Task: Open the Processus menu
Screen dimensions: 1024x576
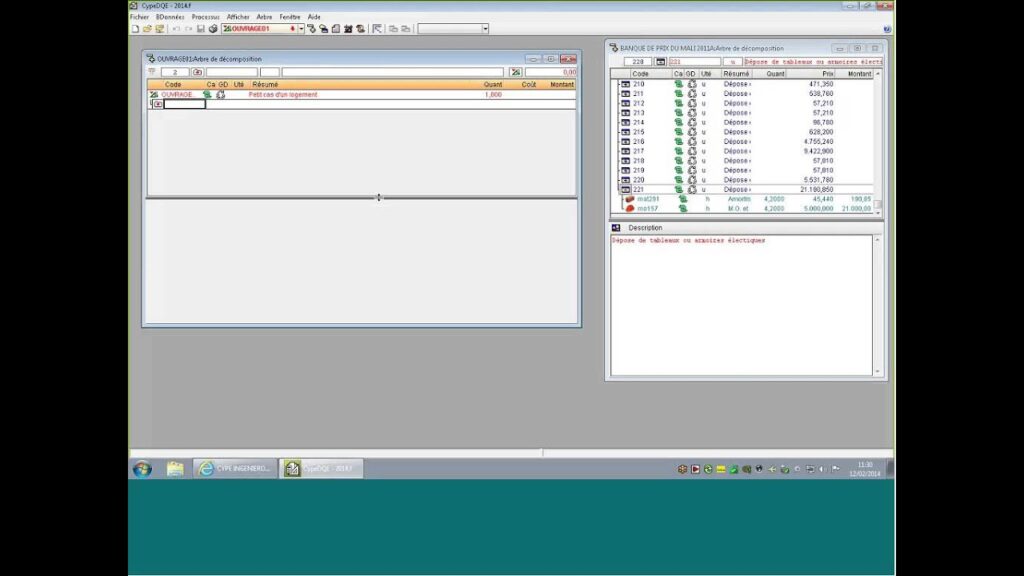Action: [205, 17]
